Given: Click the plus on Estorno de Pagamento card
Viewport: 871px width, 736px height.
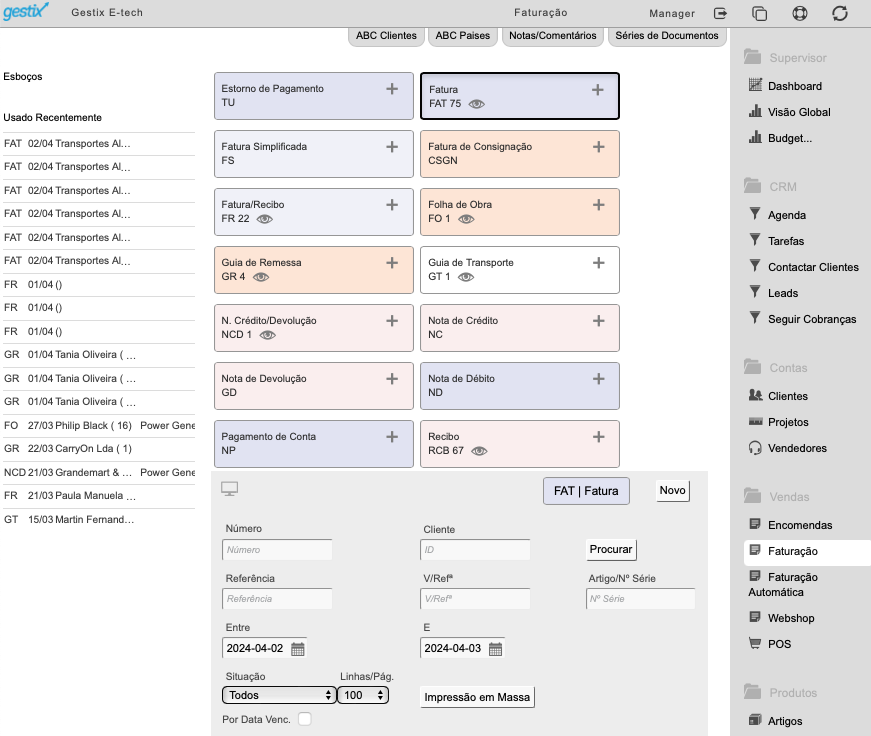Looking at the screenshot, I should (x=392, y=89).
